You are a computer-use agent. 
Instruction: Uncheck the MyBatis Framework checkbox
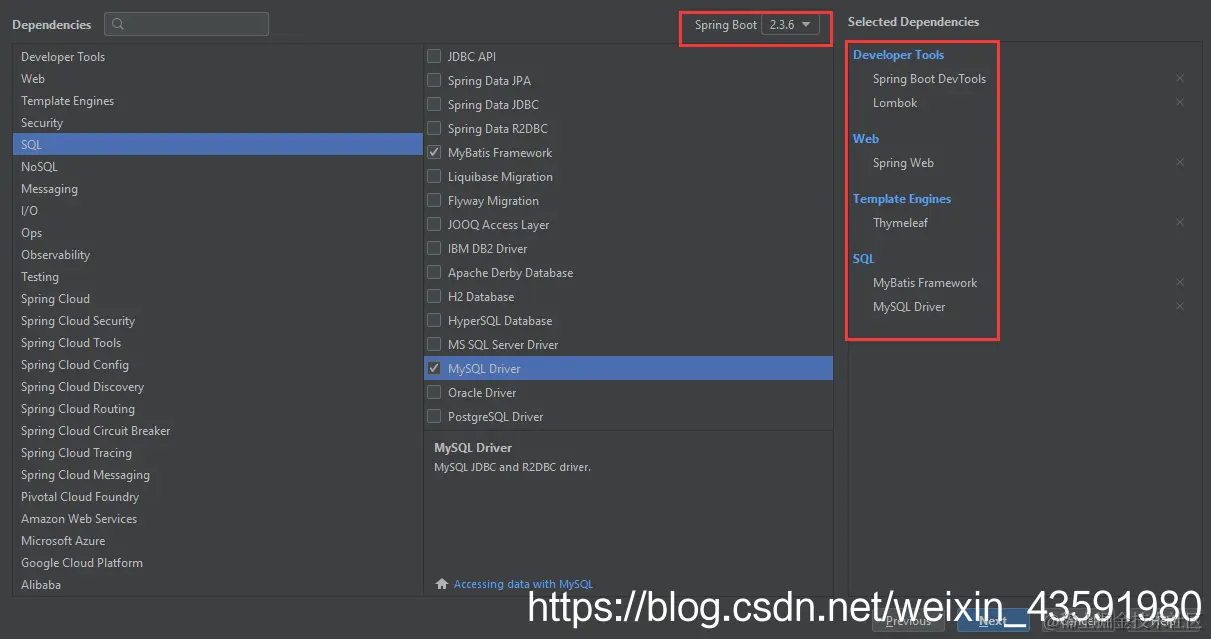coord(434,152)
